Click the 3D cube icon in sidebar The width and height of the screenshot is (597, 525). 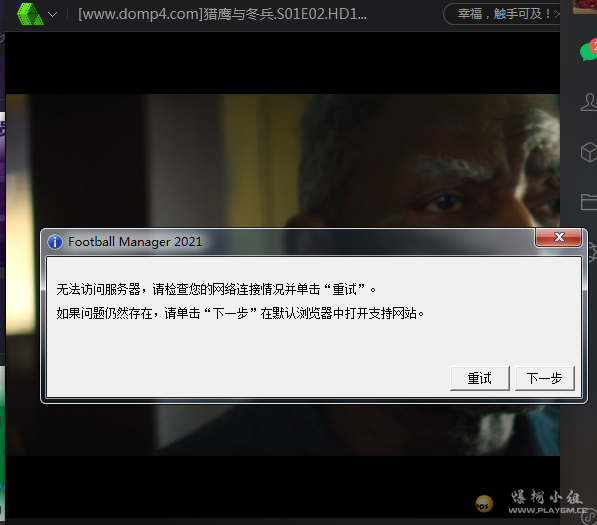pyautogui.click(x=589, y=152)
